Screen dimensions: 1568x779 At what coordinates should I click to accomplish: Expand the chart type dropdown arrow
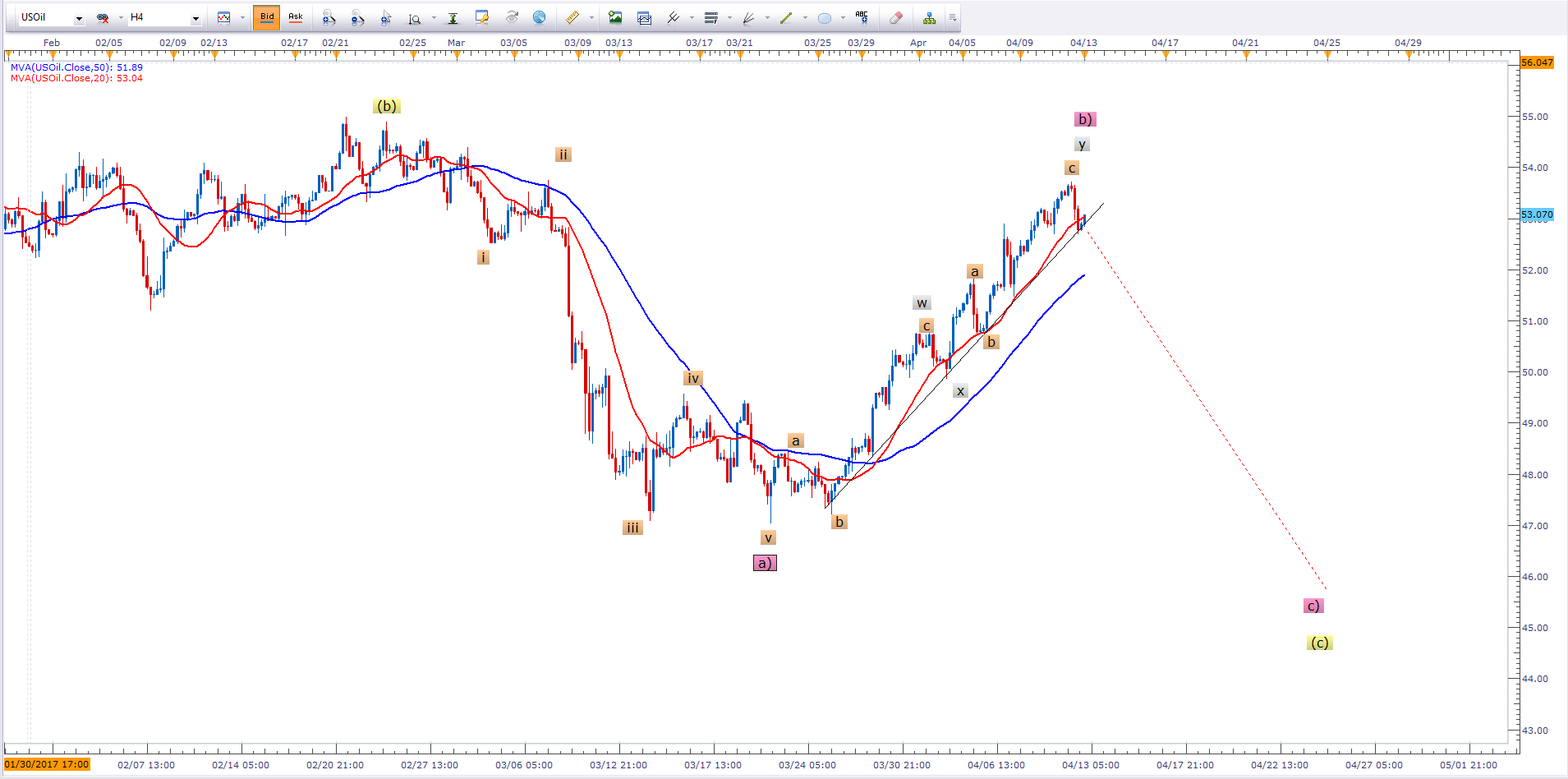(242, 17)
